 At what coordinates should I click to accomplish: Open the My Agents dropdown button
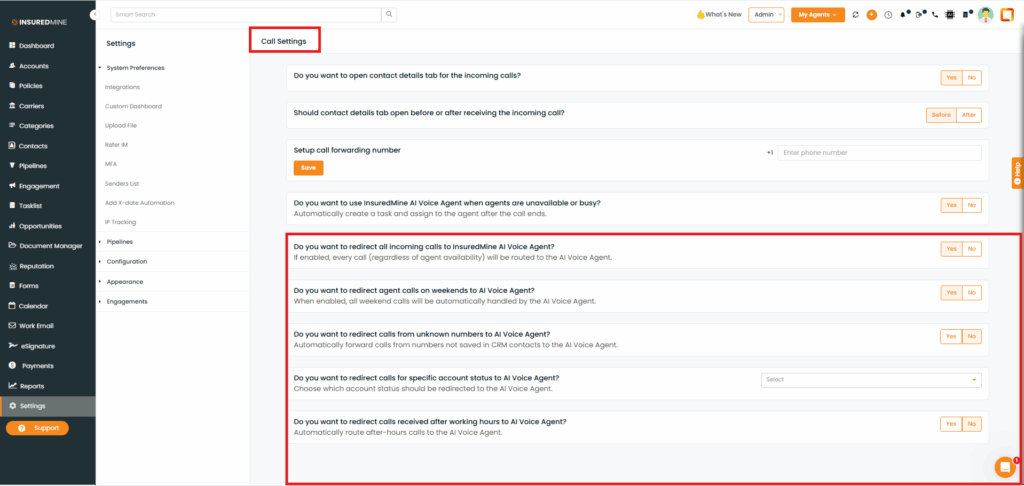coord(817,15)
